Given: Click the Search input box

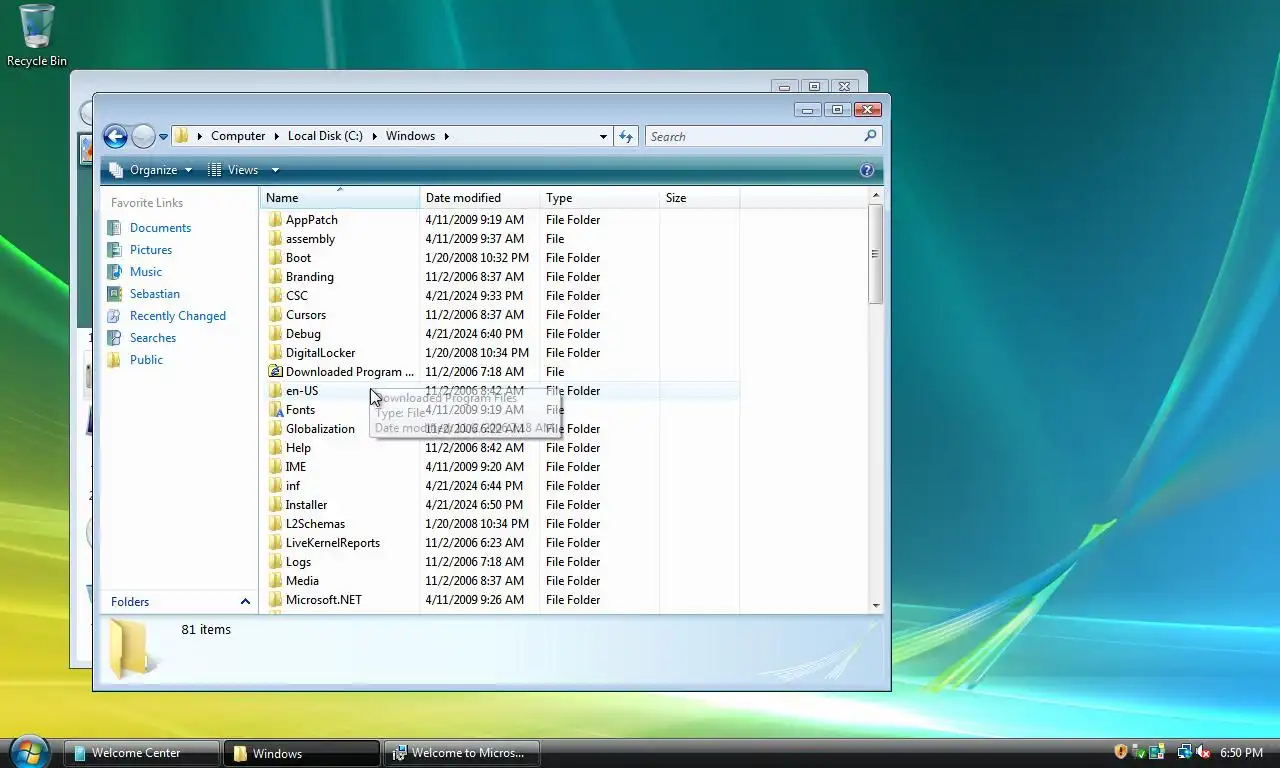Looking at the screenshot, I should [x=754, y=136].
